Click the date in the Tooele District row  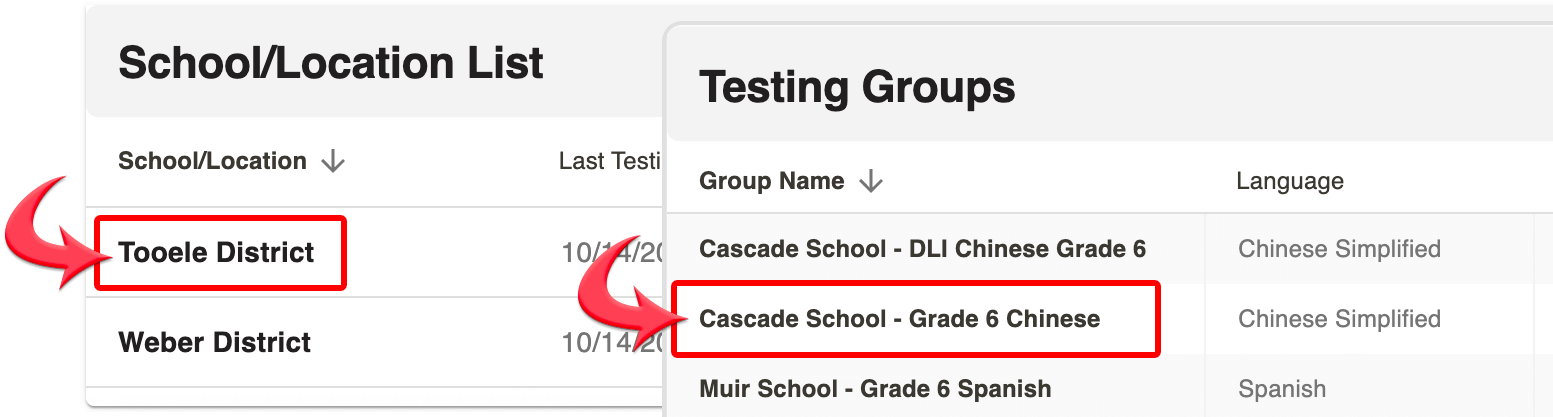612,253
